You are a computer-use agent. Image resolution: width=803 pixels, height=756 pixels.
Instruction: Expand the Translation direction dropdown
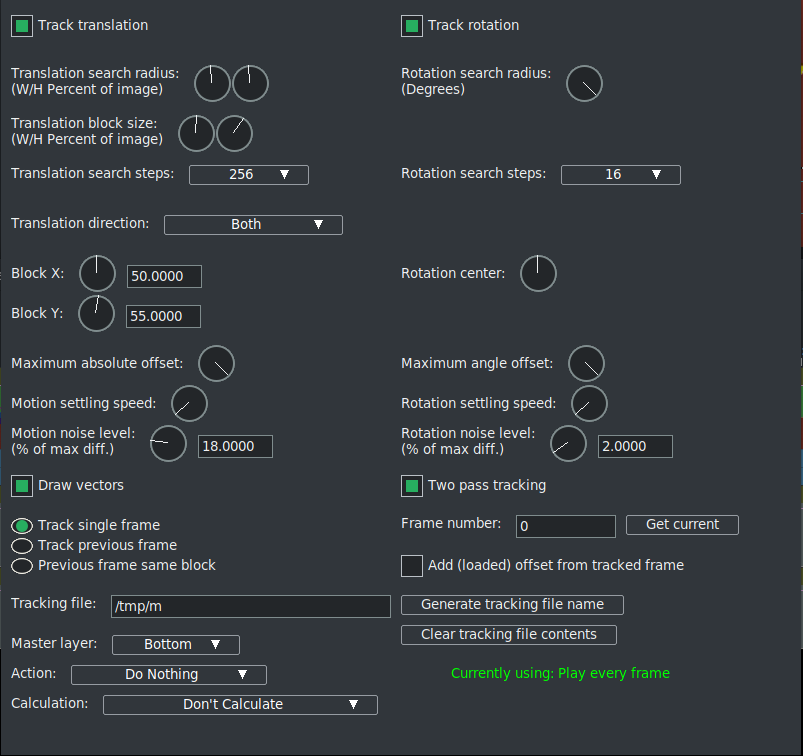point(253,225)
